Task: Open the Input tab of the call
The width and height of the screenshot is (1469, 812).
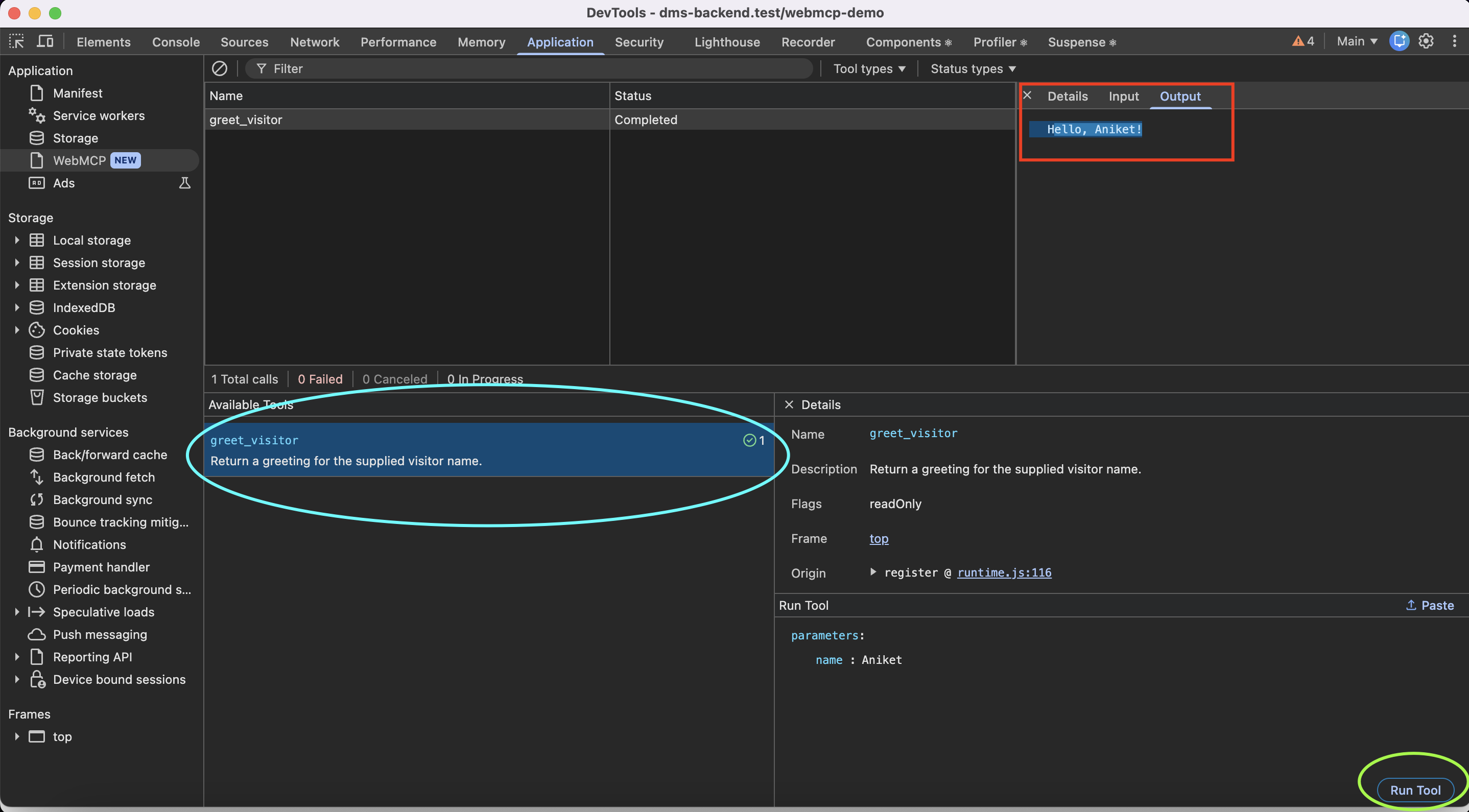Action: pyautogui.click(x=1123, y=97)
